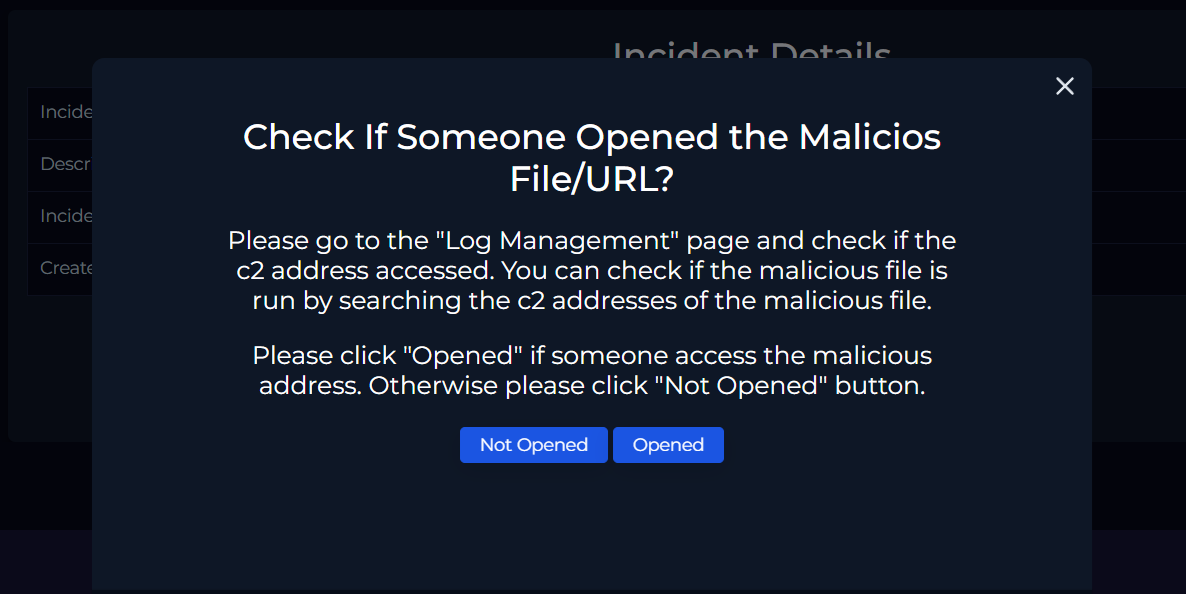Close the dialog with the X icon
Image resolution: width=1186 pixels, height=594 pixels.
pyautogui.click(x=1065, y=87)
